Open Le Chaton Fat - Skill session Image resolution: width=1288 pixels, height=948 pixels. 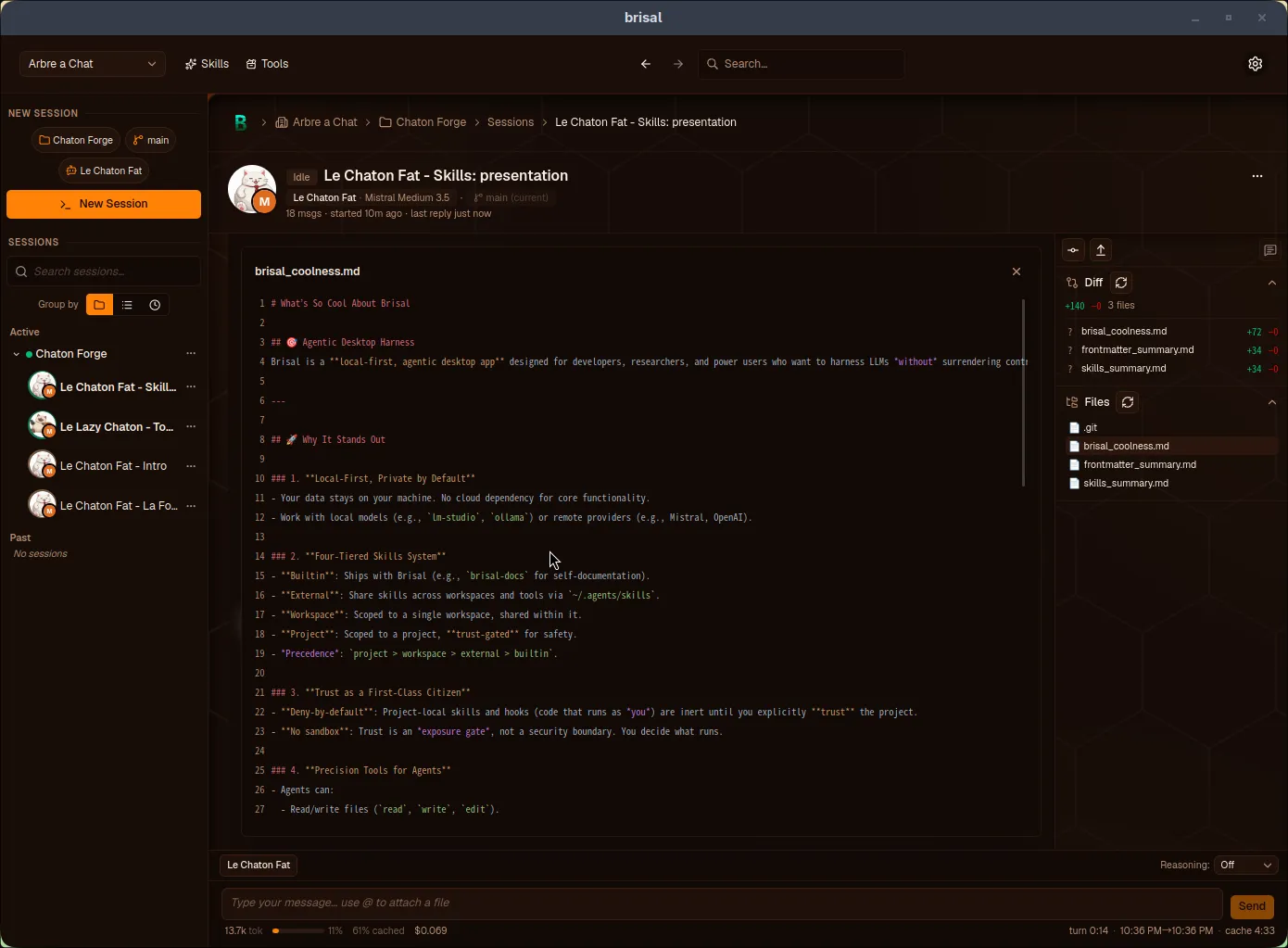(102, 387)
